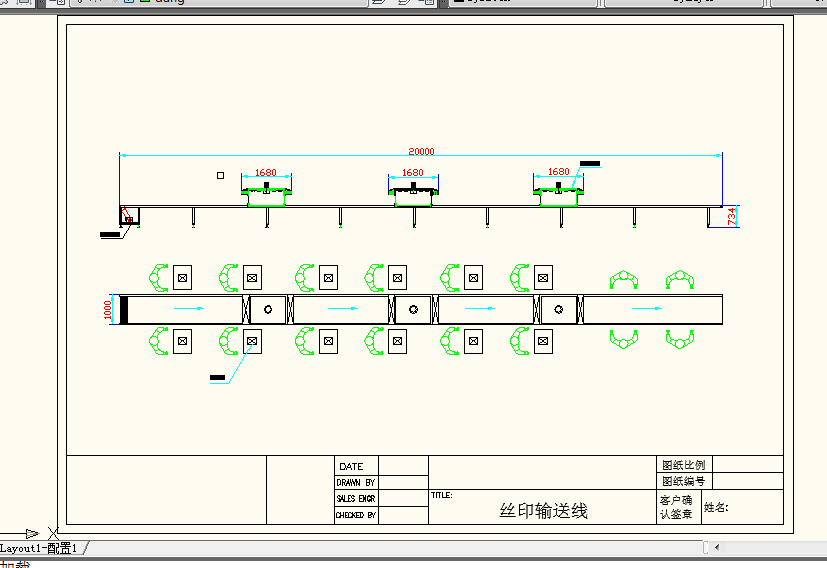Click the blank value cell beside 图纸比例
This screenshot has width=827, height=568.
click(x=747, y=464)
